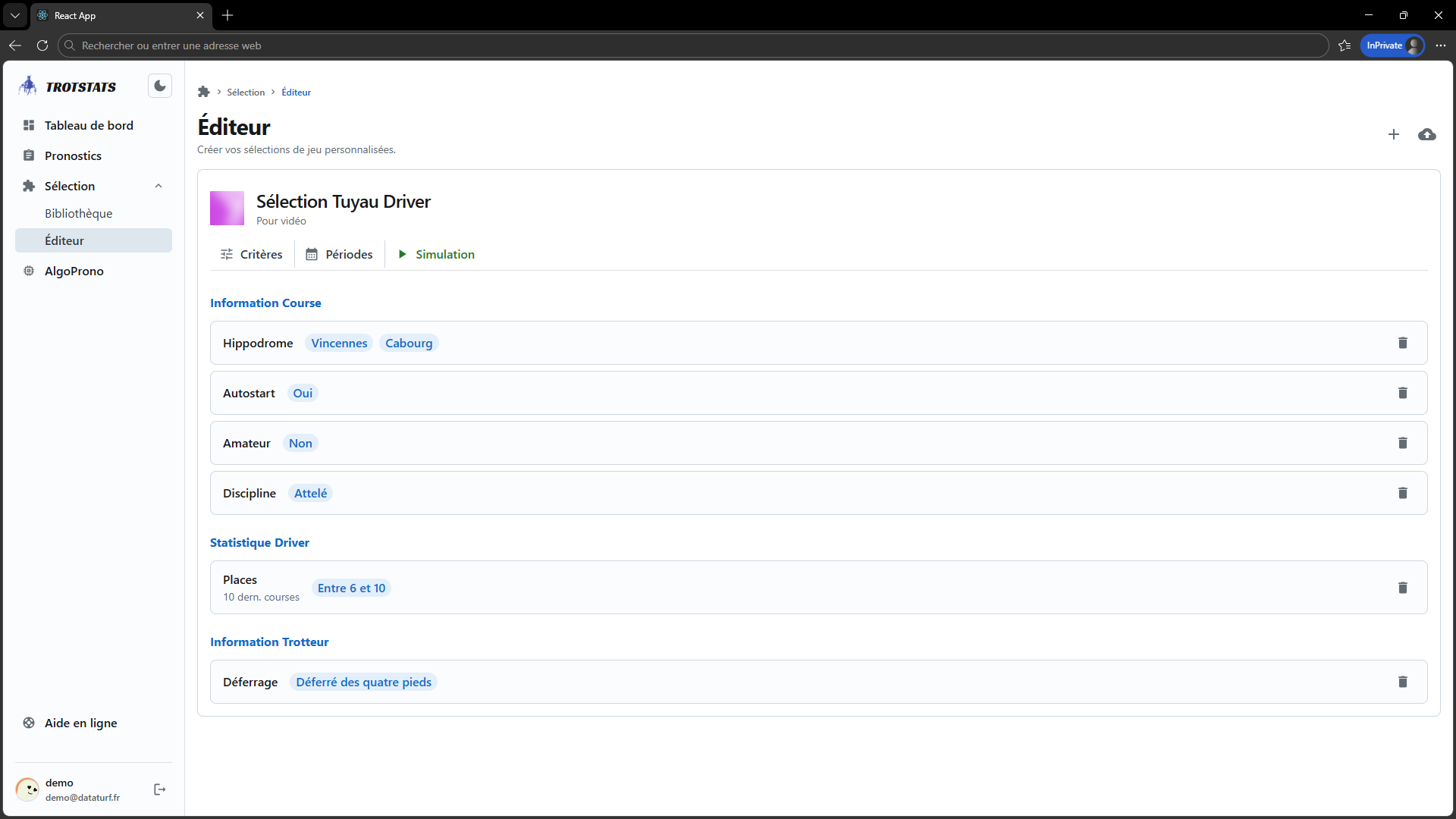This screenshot has height=819, width=1456.
Task: Switch to the Critères tab
Action: (x=251, y=254)
